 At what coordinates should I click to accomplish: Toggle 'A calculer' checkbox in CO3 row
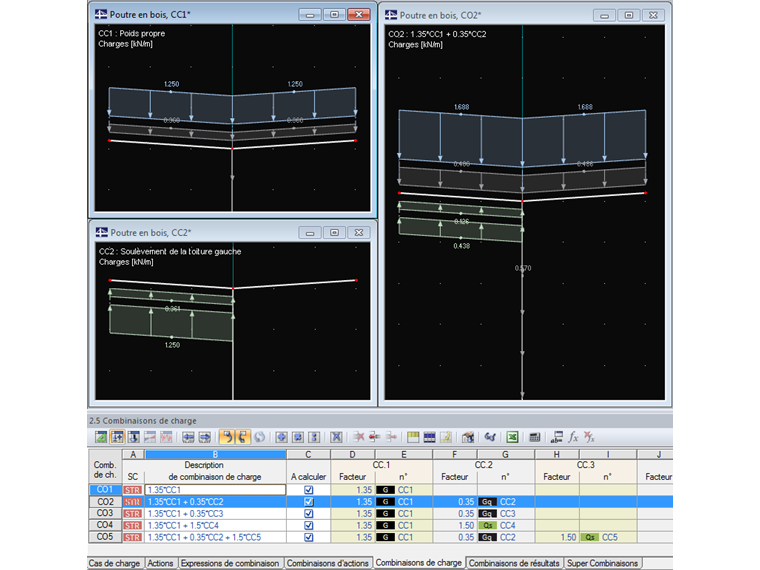(x=308, y=513)
